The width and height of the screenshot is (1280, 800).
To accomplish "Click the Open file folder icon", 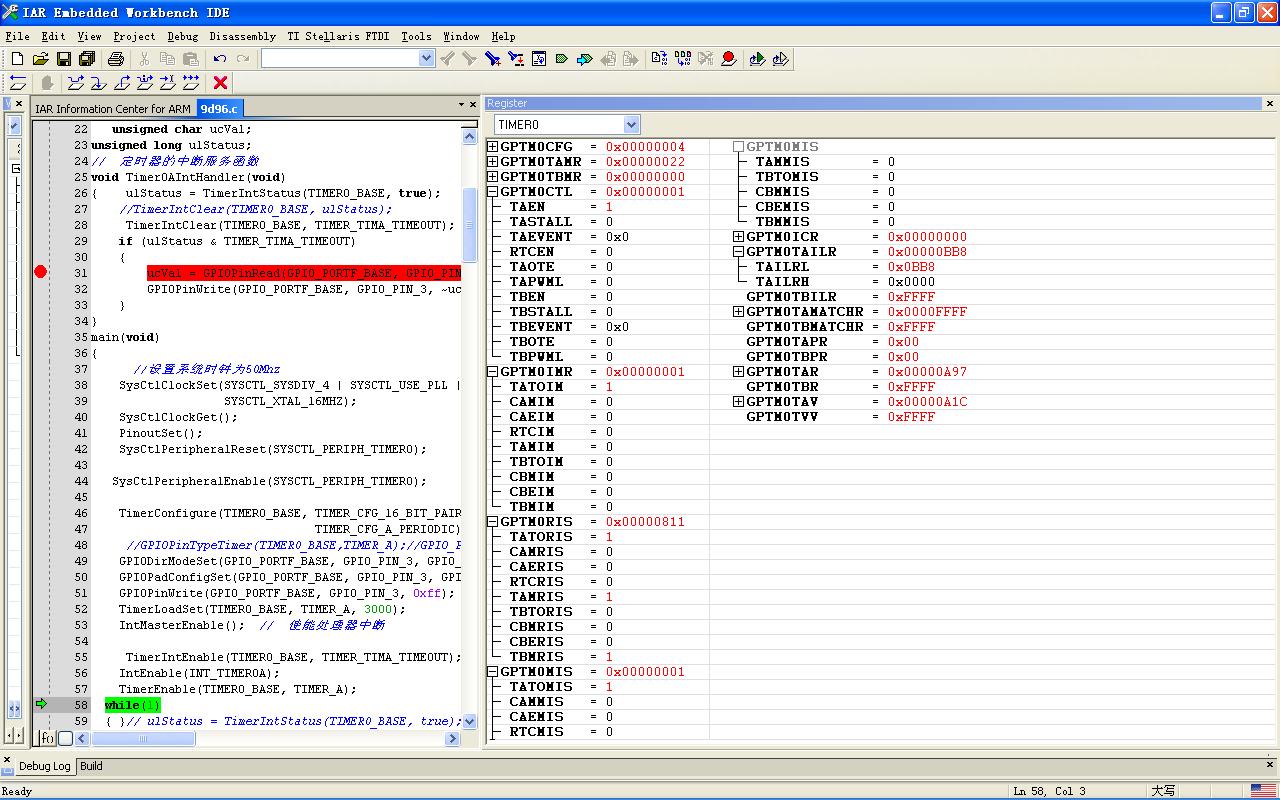I will coord(40,59).
